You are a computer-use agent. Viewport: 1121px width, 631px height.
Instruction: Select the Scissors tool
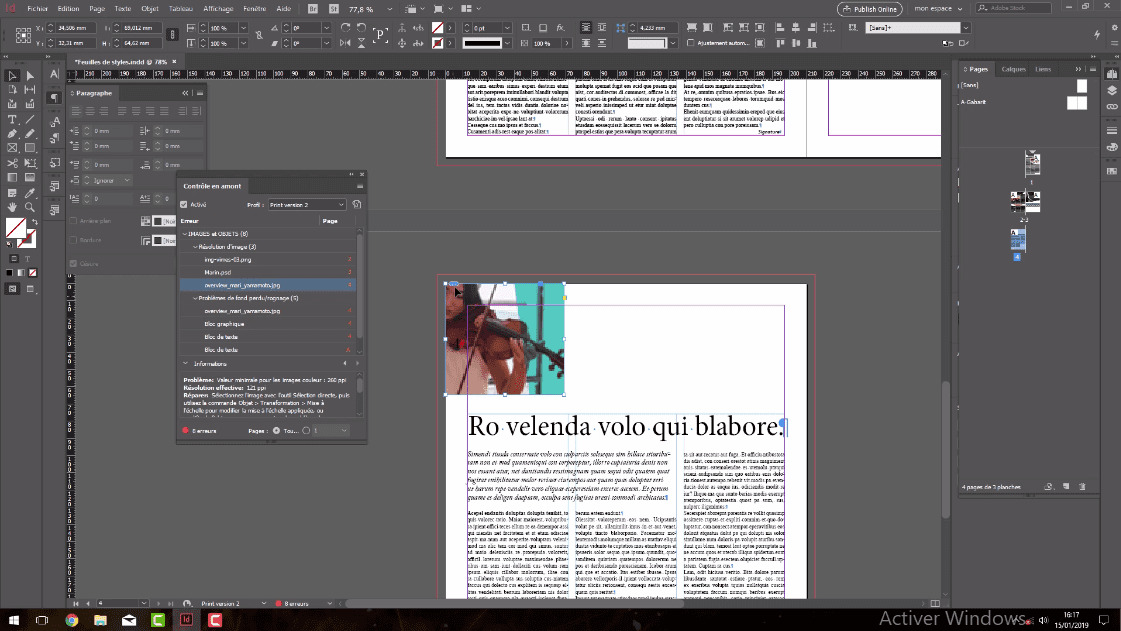pyautogui.click(x=13, y=163)
